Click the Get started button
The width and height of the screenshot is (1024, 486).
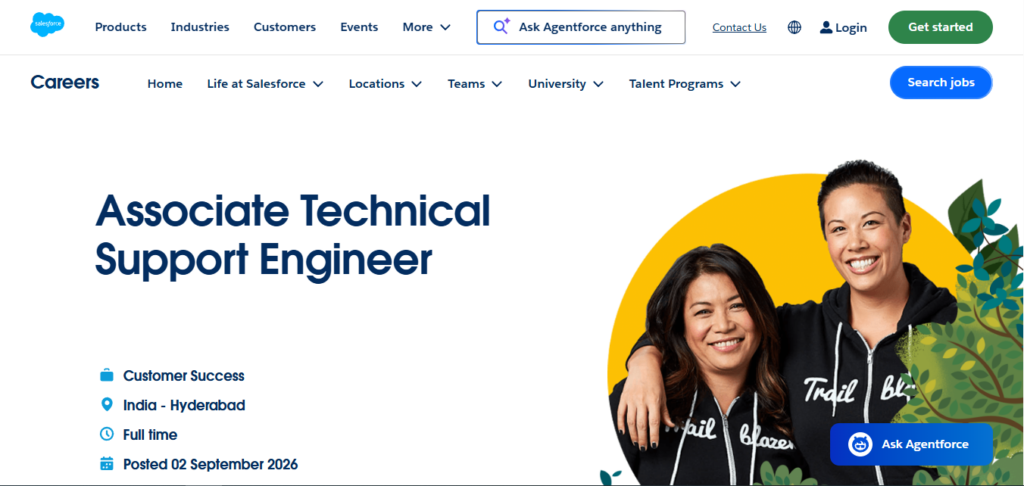pos(940,27)
